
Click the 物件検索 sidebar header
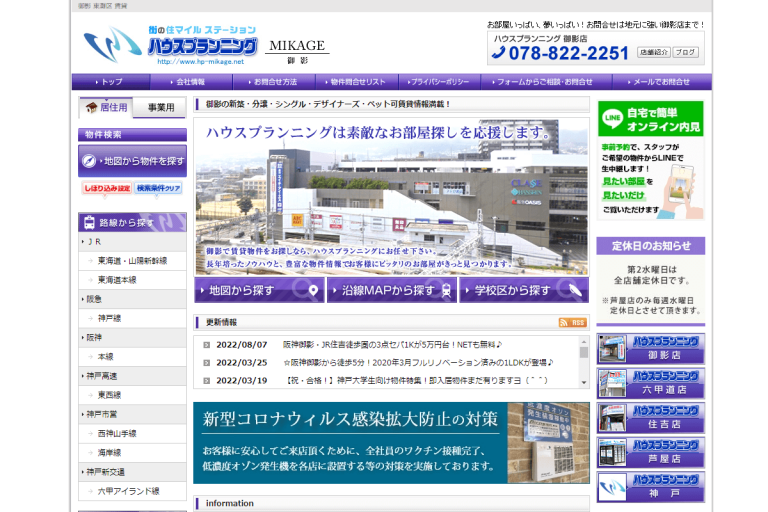point(132,135)
